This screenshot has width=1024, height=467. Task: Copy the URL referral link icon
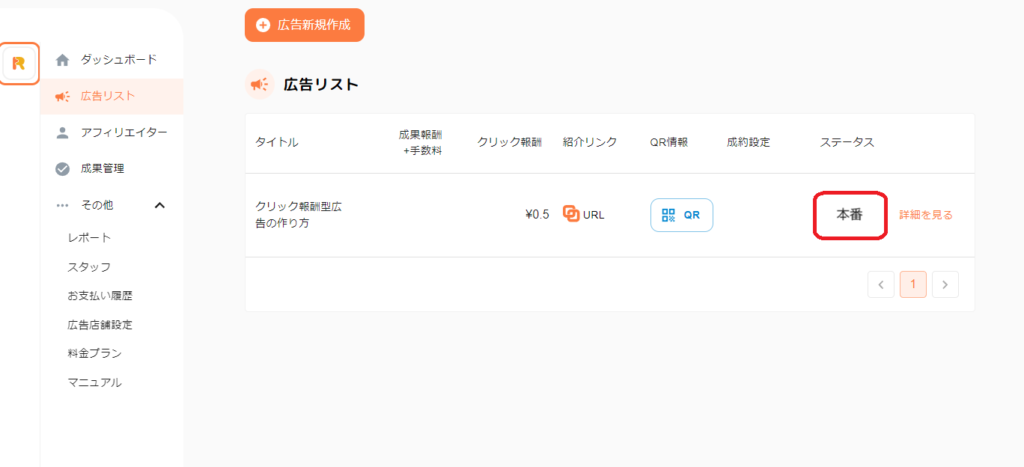(x=572, y=214)
